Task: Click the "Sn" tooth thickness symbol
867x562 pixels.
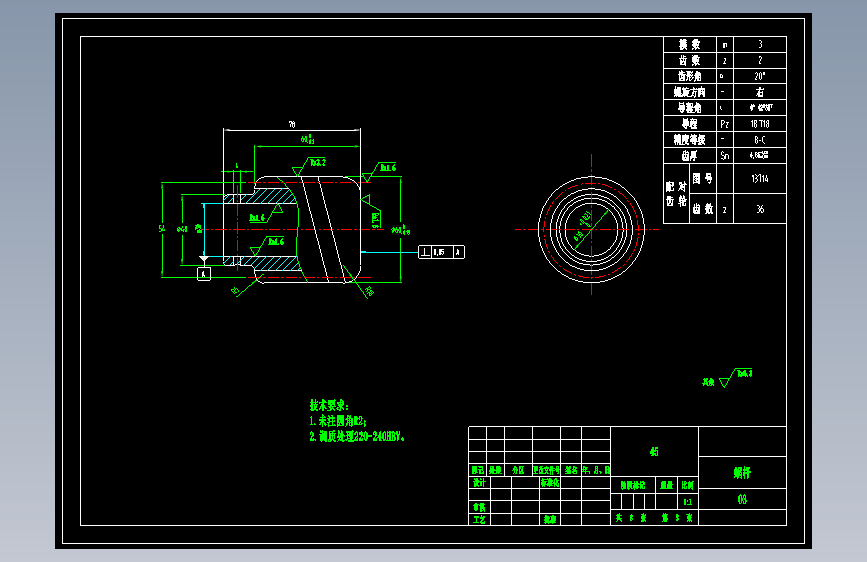Action: 724,156
